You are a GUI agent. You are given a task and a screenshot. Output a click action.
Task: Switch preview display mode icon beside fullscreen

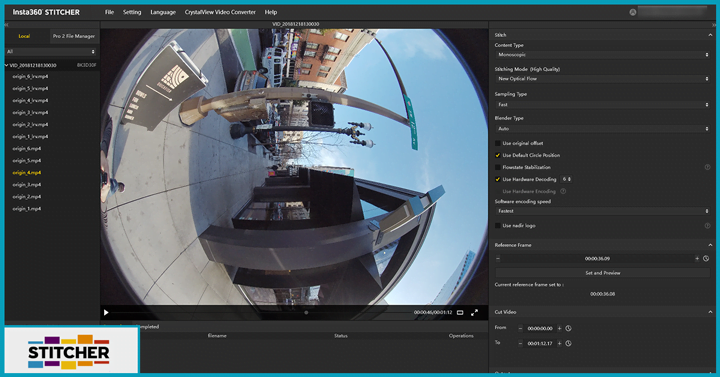460,313
